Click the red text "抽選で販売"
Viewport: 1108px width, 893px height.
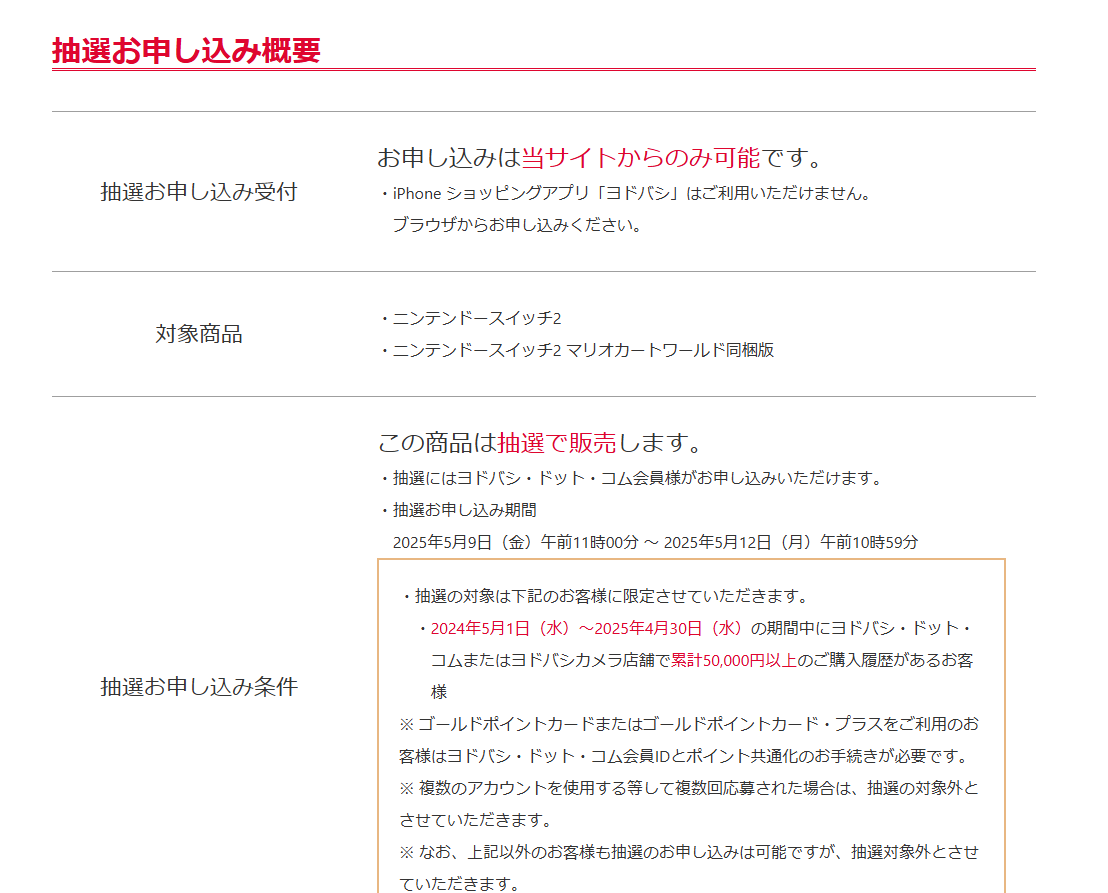coord(557,443)
